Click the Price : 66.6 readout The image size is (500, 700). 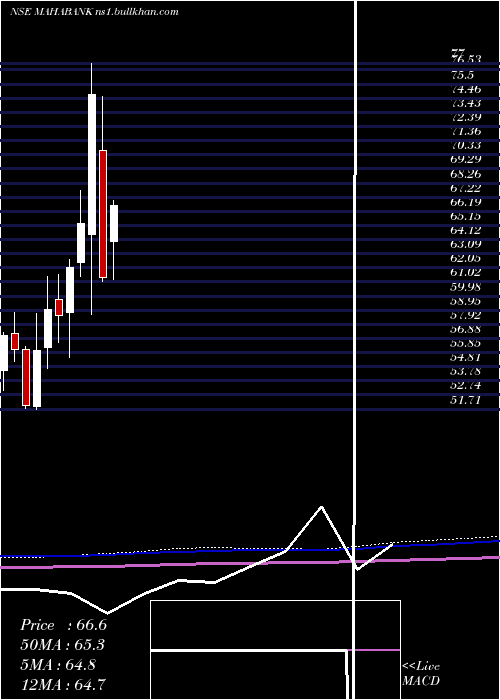coord(63,625)
